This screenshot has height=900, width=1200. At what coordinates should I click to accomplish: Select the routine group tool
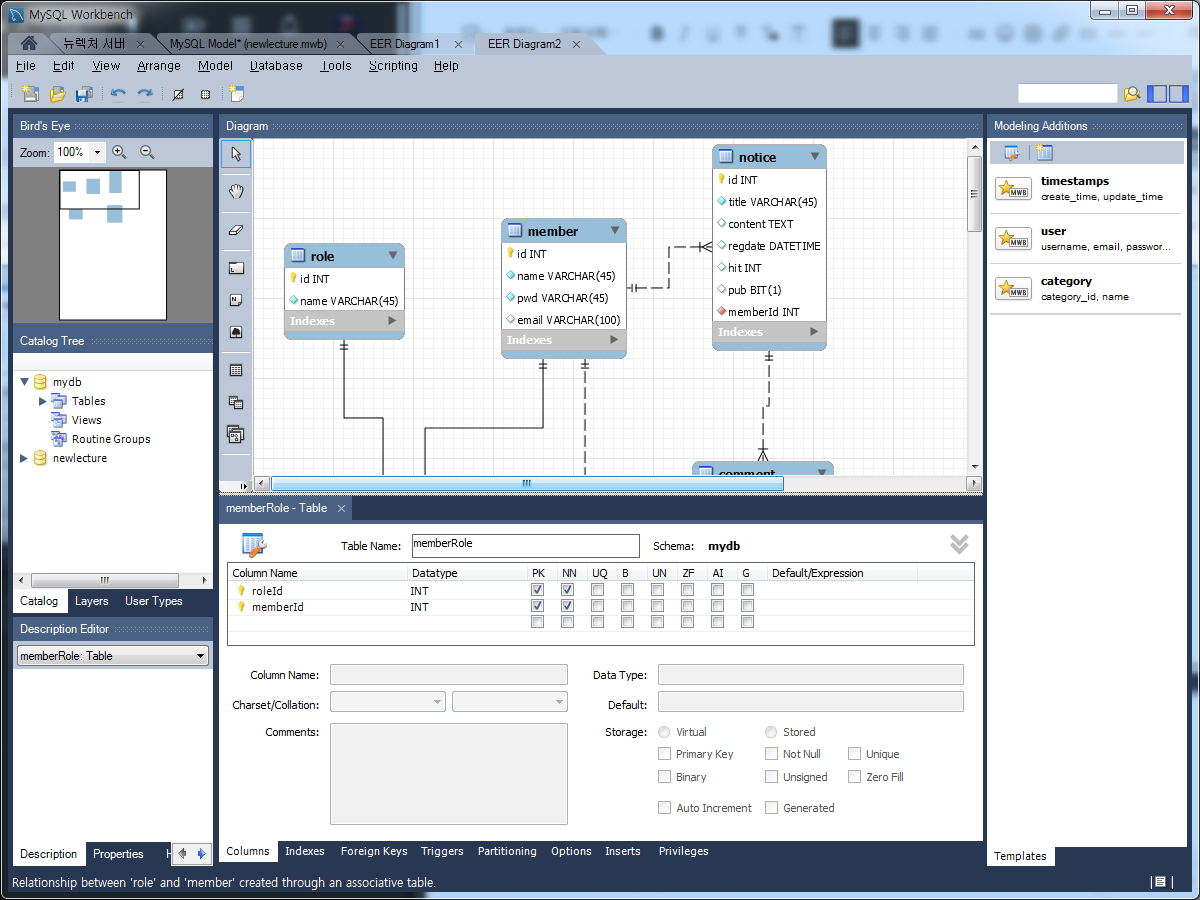point(236,434)
